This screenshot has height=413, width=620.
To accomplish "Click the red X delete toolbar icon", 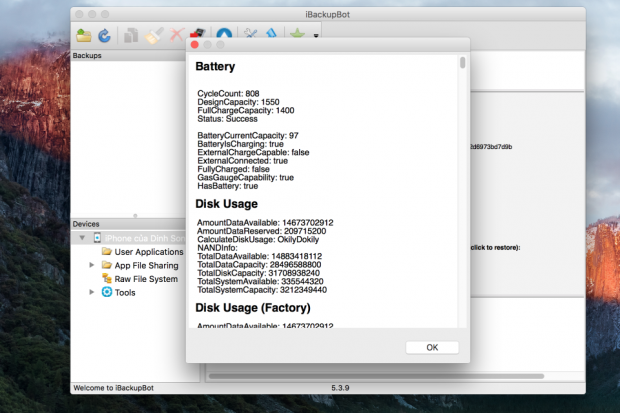I will (x=176, y=35).
